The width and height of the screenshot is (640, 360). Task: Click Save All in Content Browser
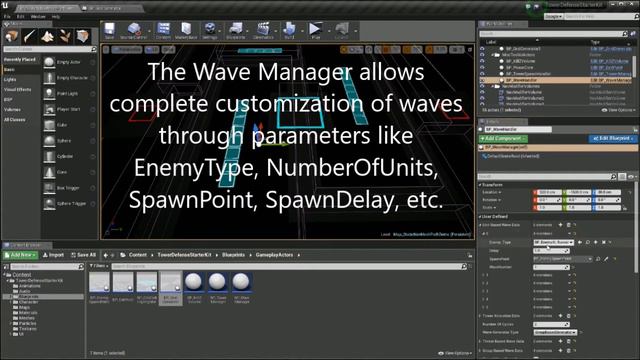[84, 255]
